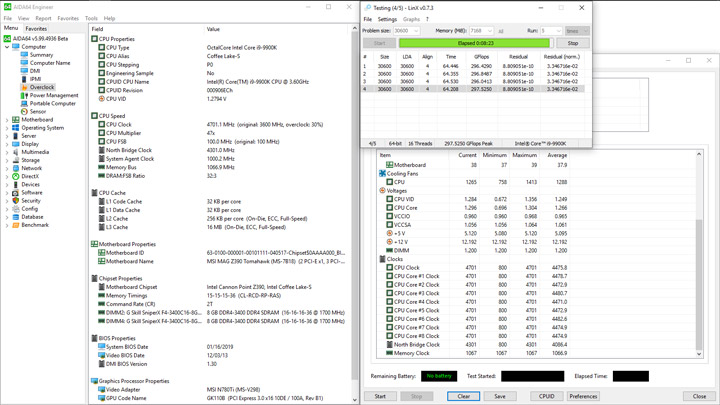This screenshot has height=405, width=720.
Task: Select the Database node icon
Action: [16, 217]
